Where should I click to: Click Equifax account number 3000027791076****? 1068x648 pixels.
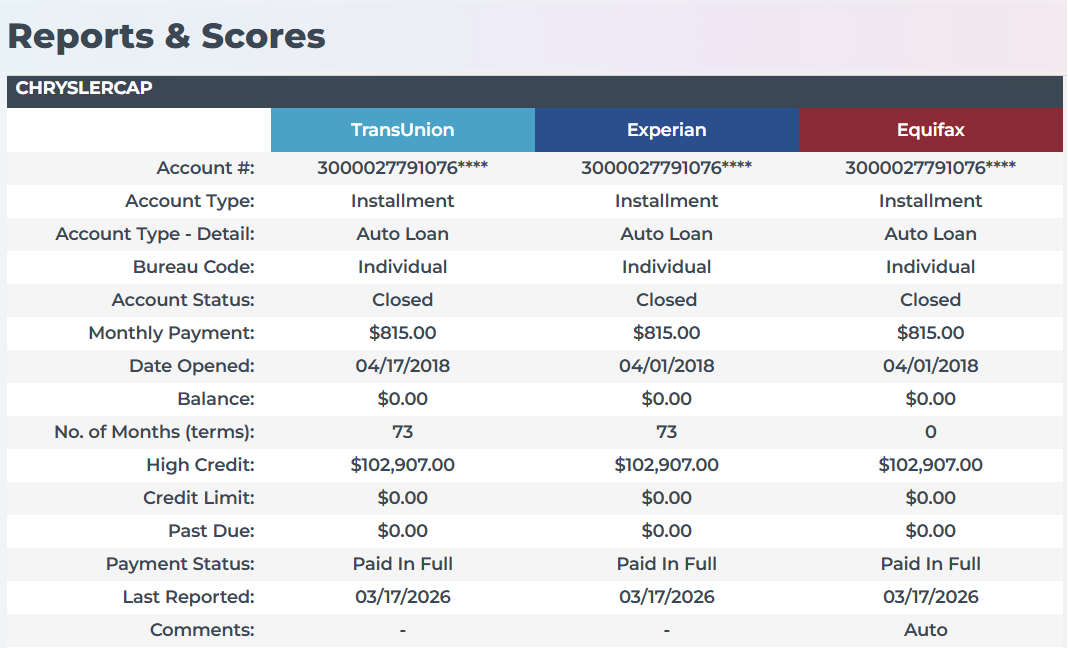point(930,168)
